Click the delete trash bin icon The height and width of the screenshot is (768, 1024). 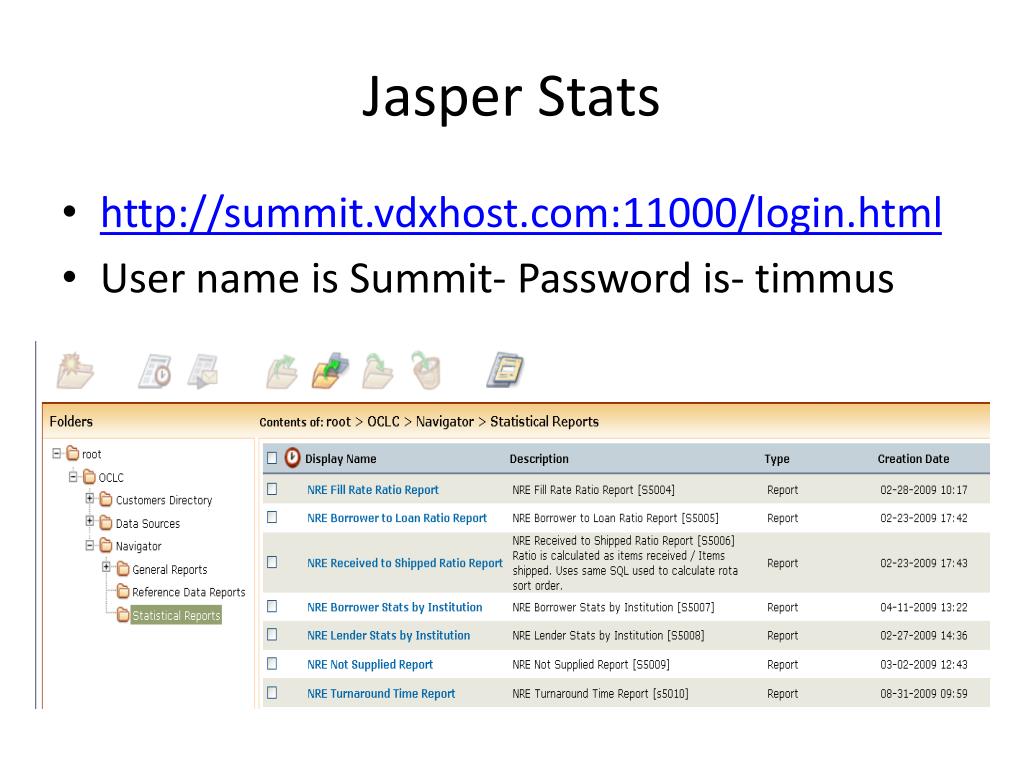426,370
